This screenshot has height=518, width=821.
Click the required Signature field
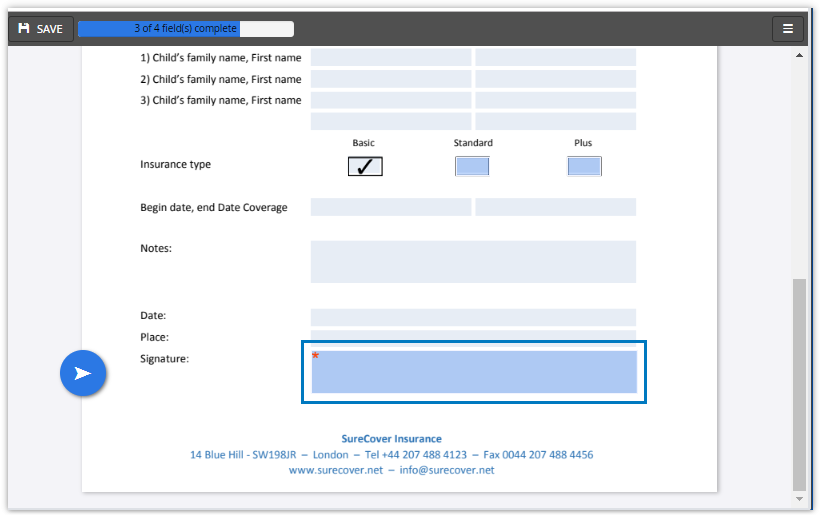474,372
